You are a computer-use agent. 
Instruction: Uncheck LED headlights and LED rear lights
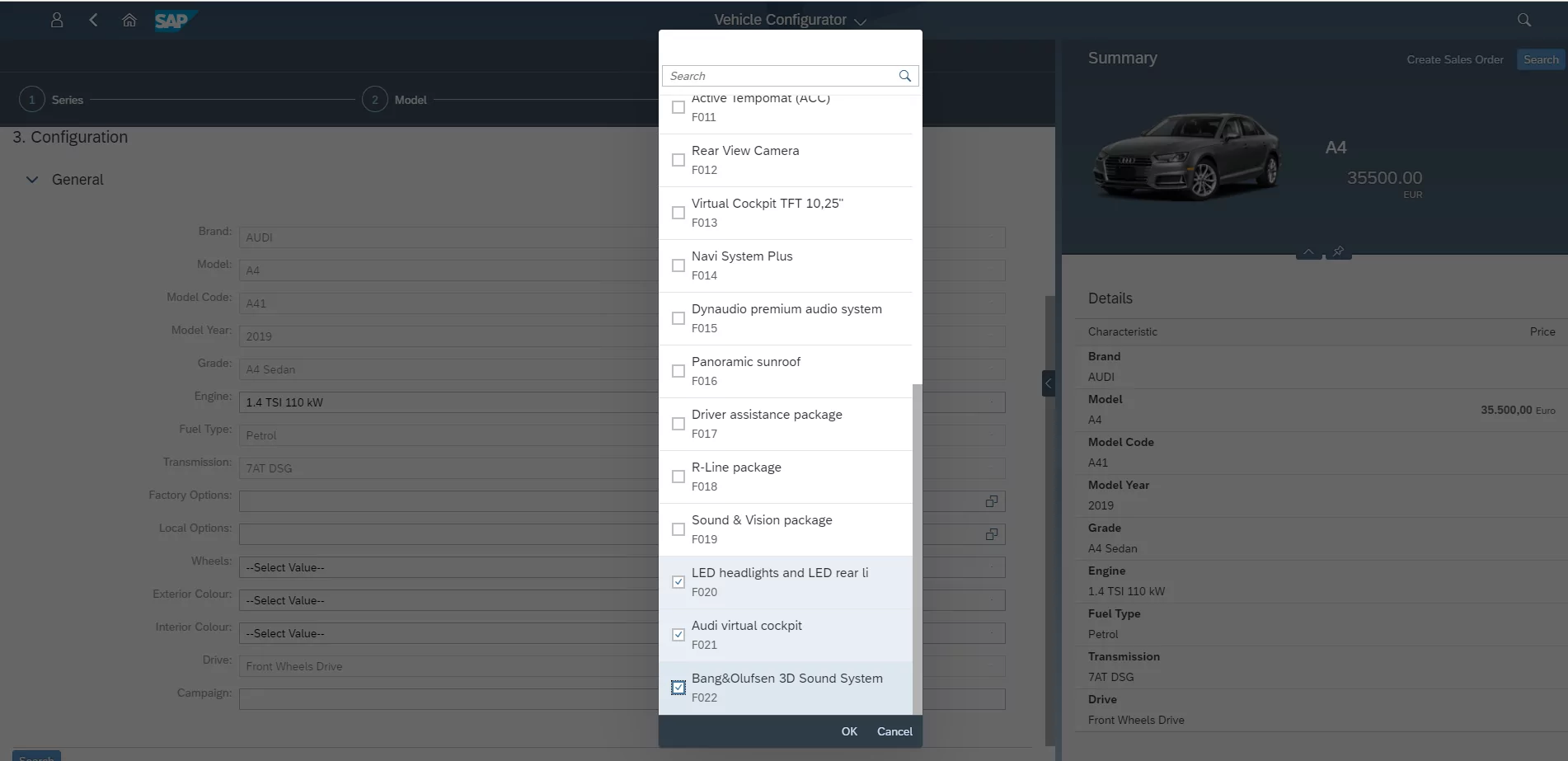[678, 582]
